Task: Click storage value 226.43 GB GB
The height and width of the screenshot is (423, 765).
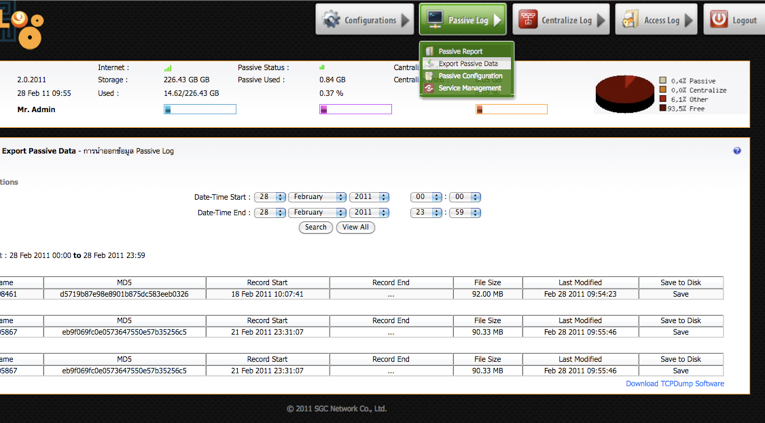Action: point(186,80)
